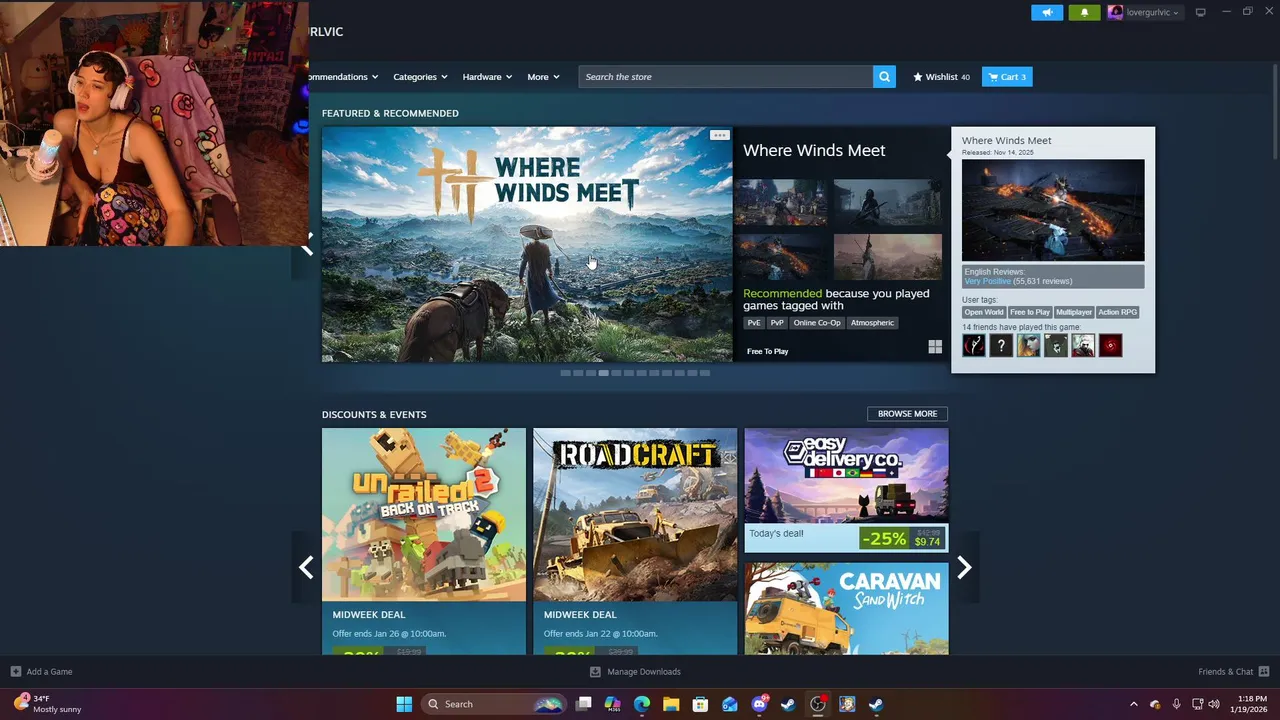Switch to Big Picture mode monitor icon
Image resolution: width=1280 pixels, height=720 pixels.
click(1201, 12)
